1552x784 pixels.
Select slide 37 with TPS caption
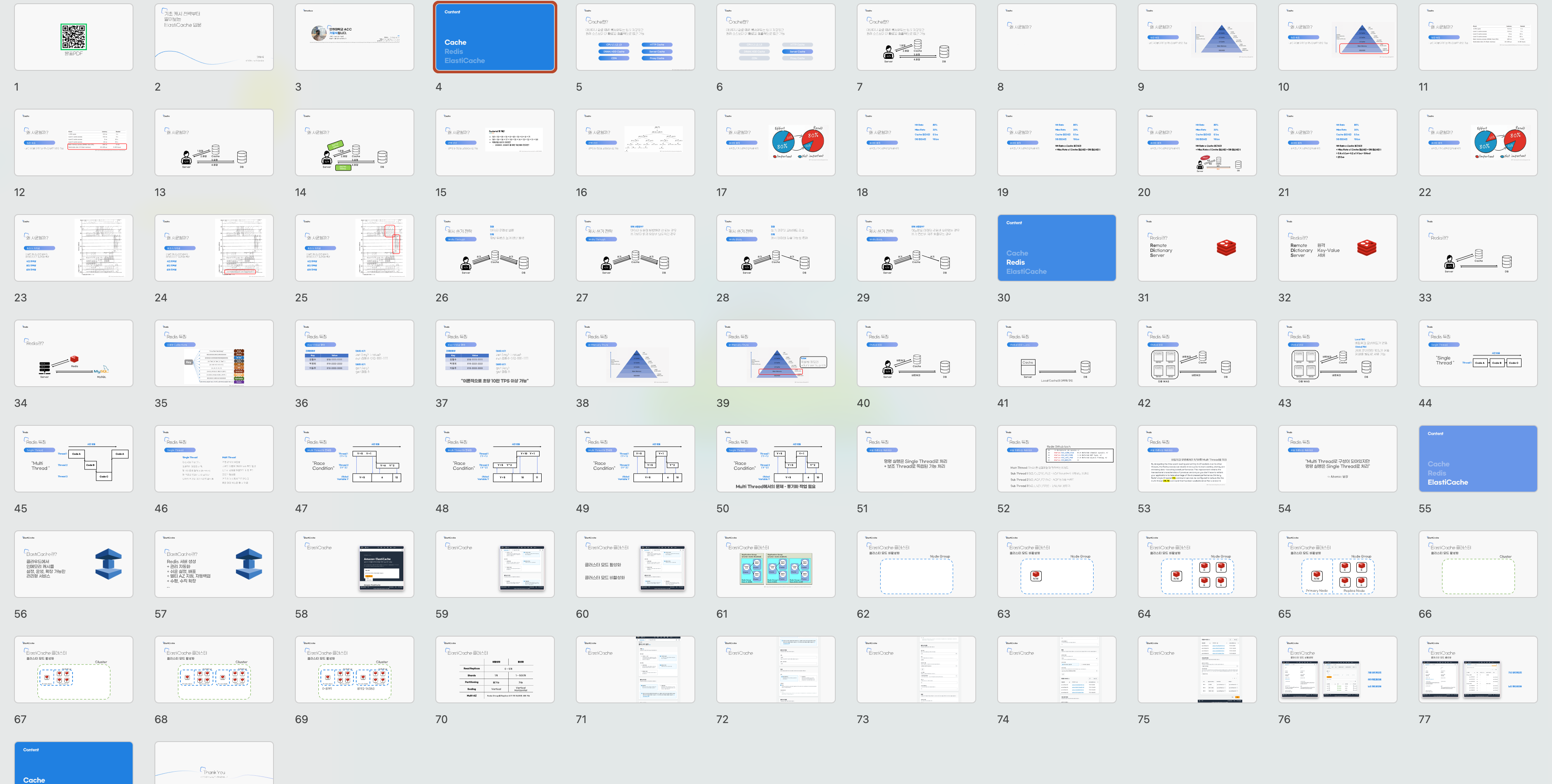[495, 353]
